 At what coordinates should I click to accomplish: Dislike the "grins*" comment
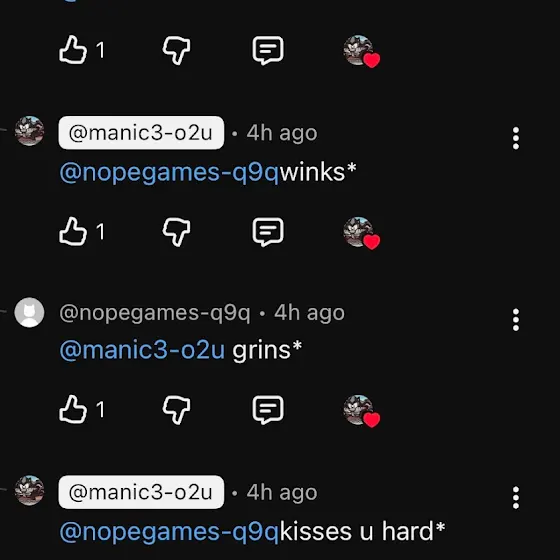coord(176,410)
